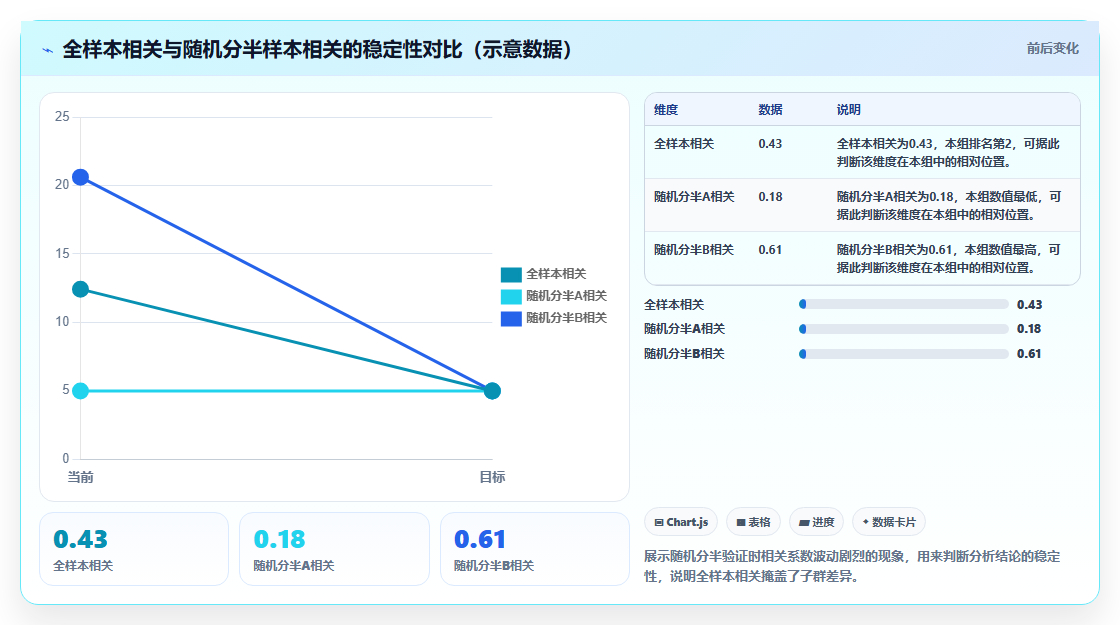Click the 0.61 value in the table
Screen dimensions: 1120x625
point(770,249)
